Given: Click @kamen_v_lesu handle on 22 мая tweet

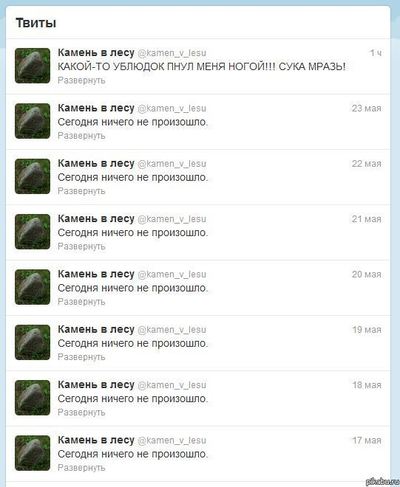Looking at the screenshot, I should 172,164.
